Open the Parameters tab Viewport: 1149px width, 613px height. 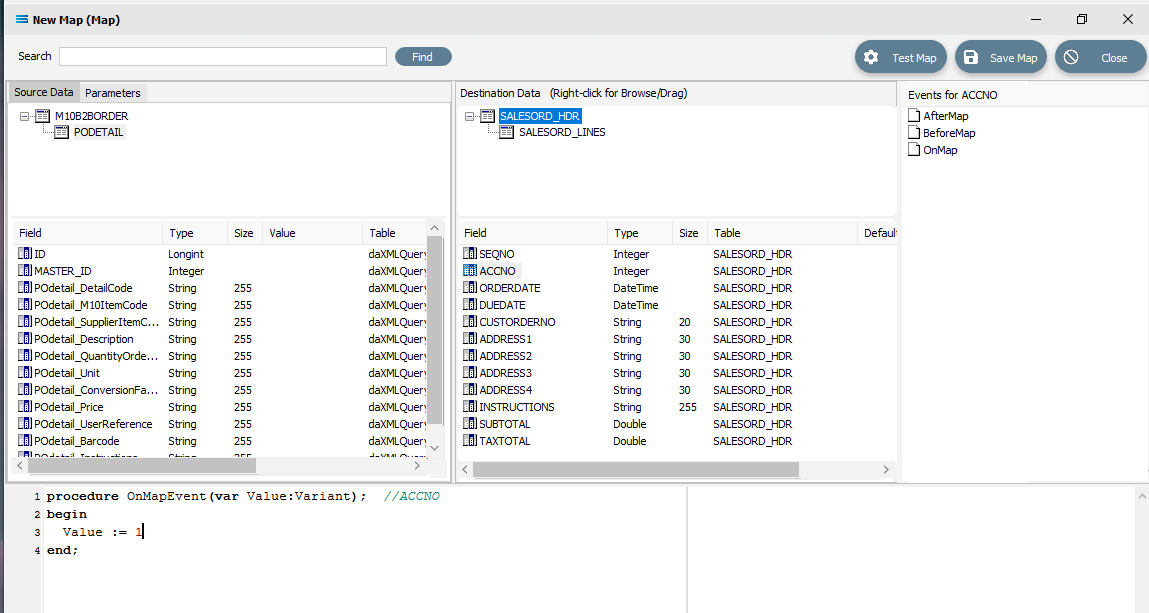point(113,93)
